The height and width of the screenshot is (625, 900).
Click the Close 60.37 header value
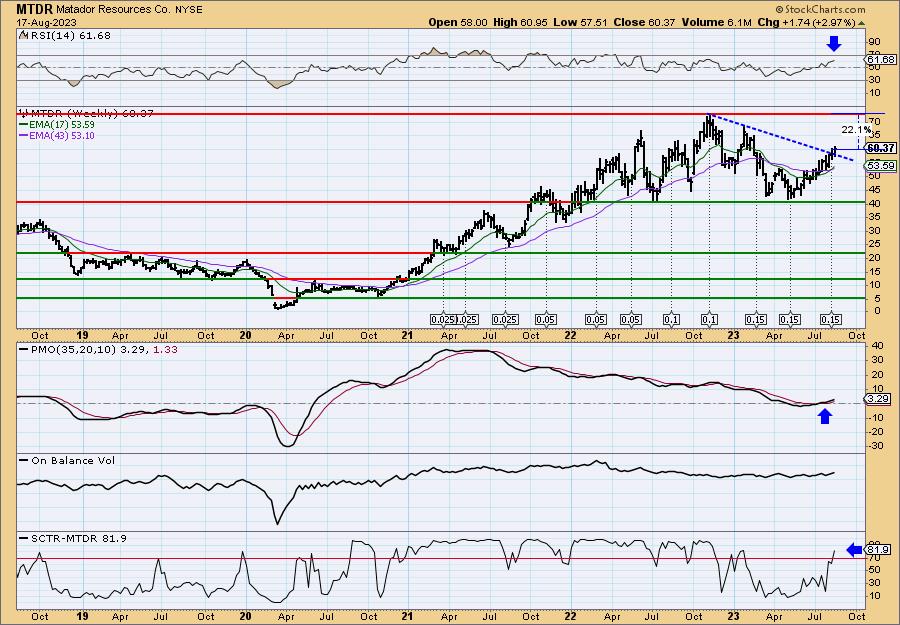click(x=645, y=22)
